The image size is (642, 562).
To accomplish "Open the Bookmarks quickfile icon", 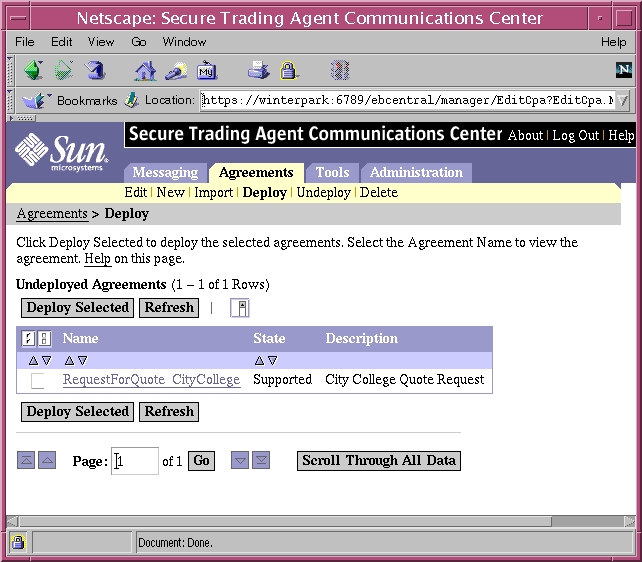I will point(35,100).
